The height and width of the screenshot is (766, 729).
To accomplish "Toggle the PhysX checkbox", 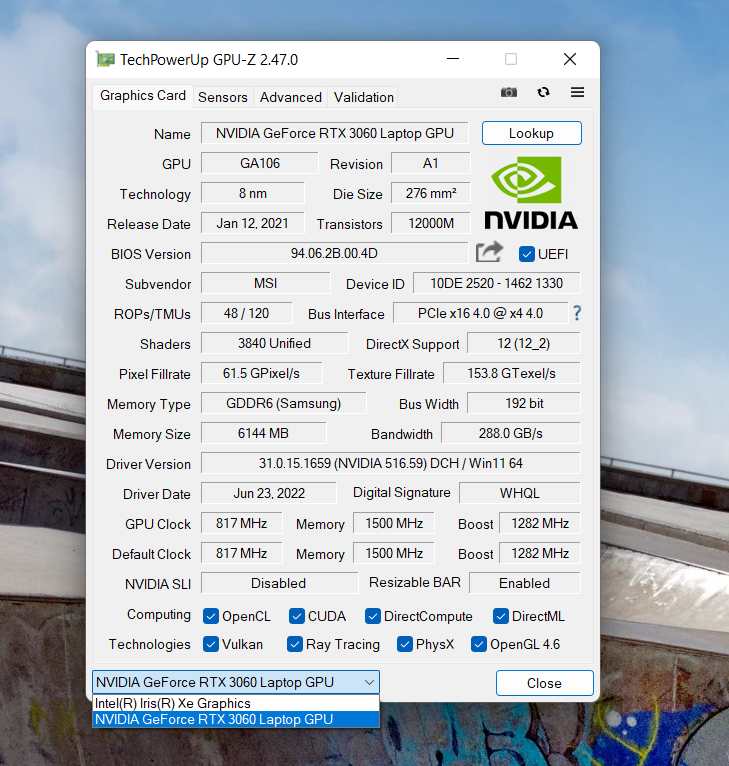I will click(x=405, y=644).
